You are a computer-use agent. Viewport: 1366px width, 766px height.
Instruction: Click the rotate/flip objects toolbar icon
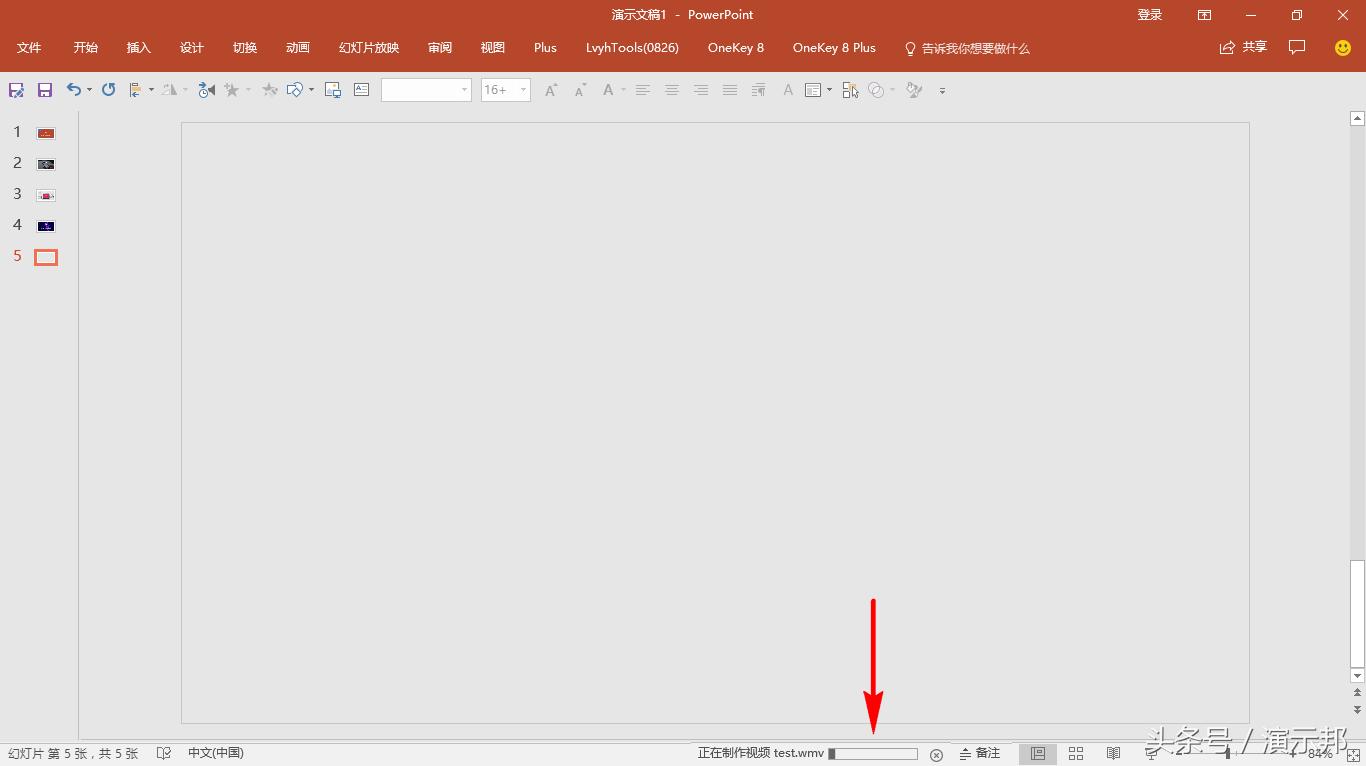[x=170, y=90]
